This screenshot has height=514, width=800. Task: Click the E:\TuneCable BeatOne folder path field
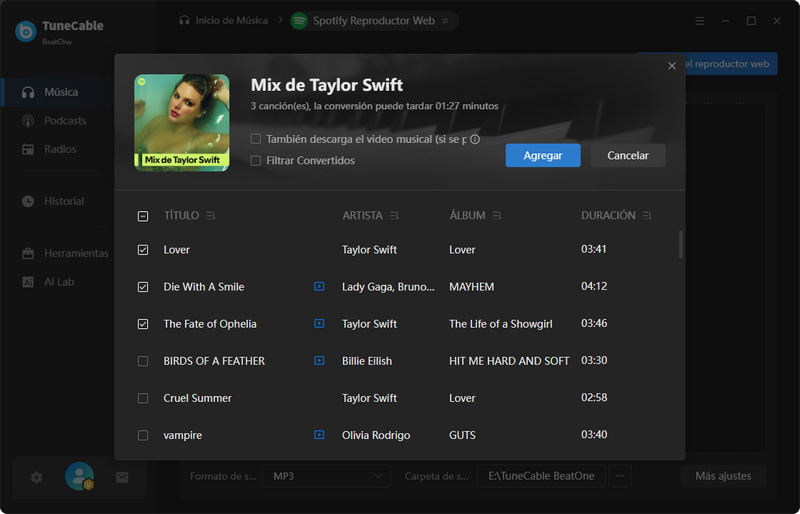coord(541,476)
